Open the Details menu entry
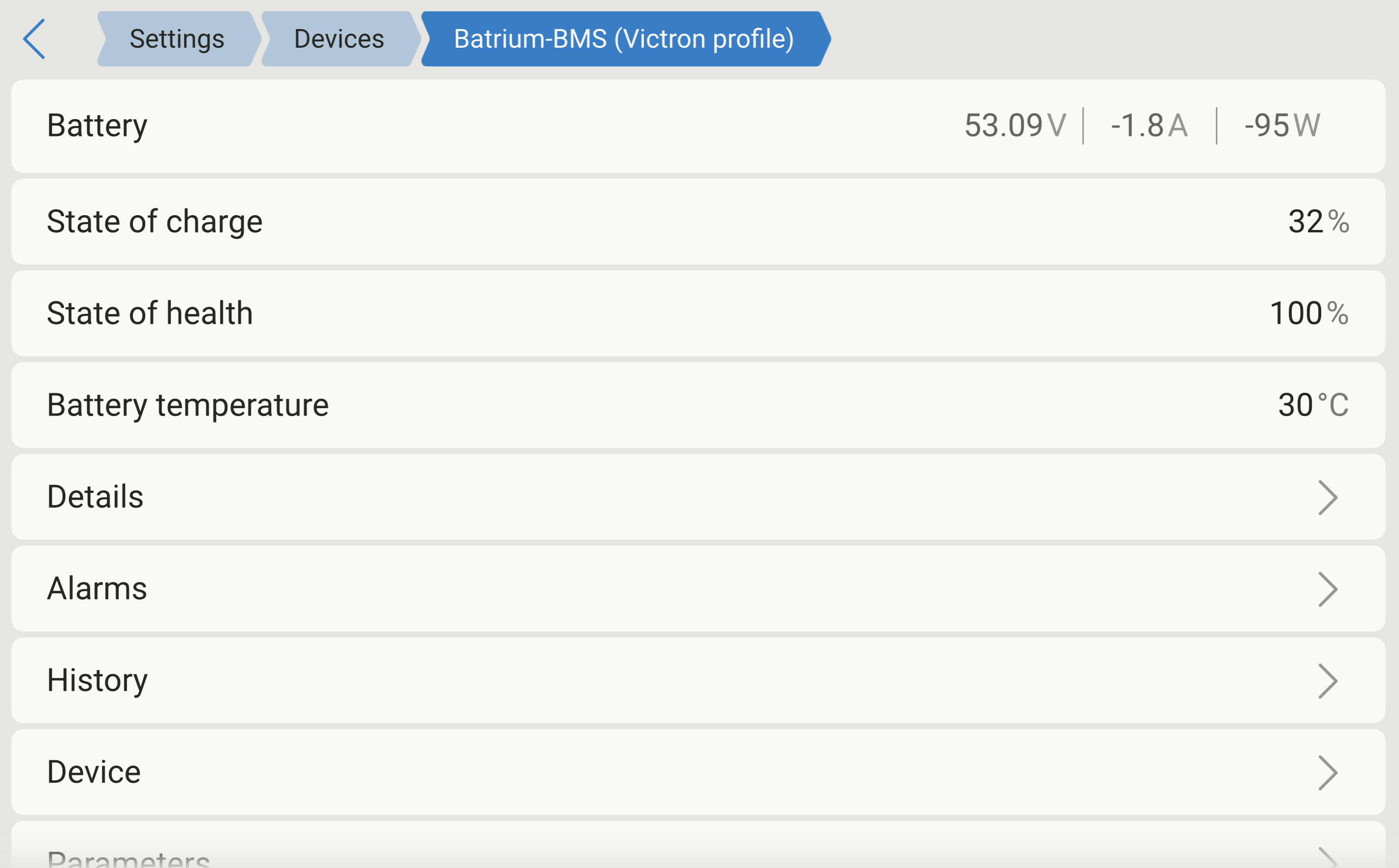 (96, 497)
